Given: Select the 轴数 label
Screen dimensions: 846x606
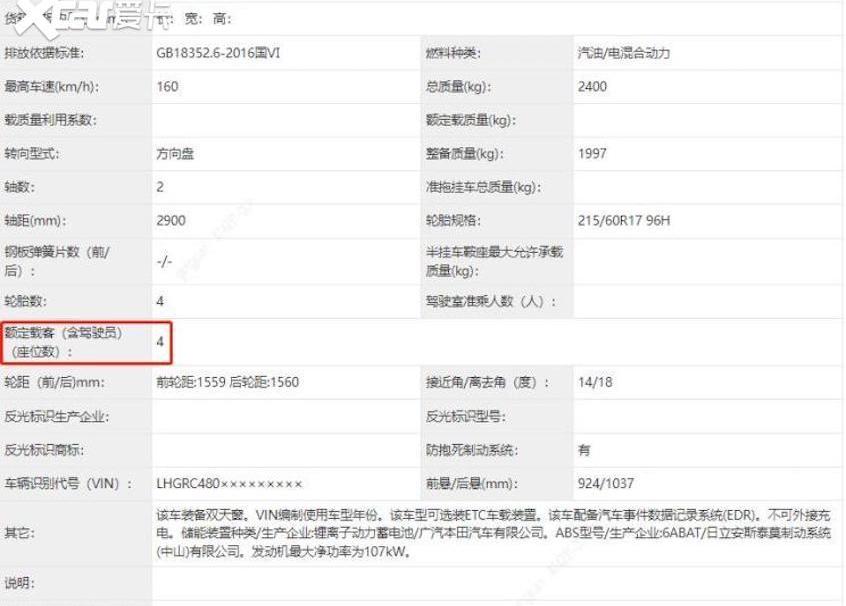Looking at the screenshot, I should 20,187.
